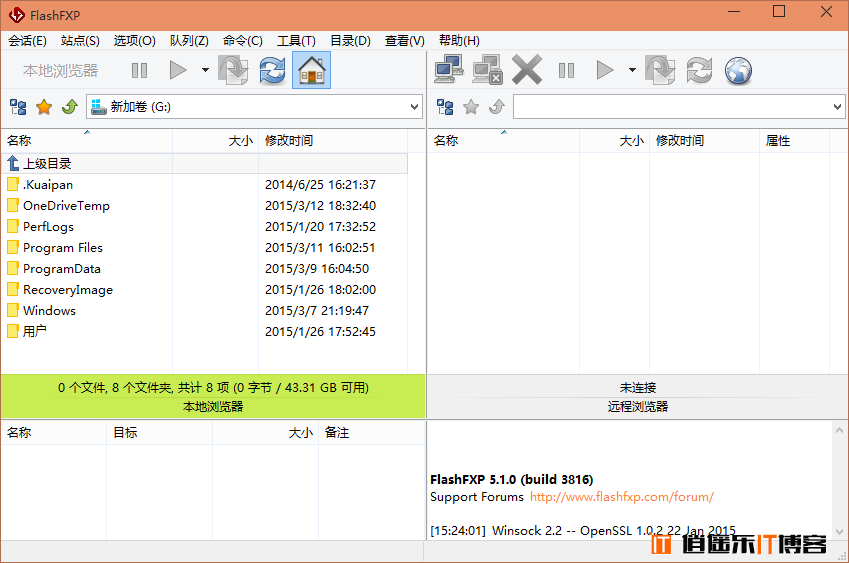The width and height of the screenshot is (849, 563).
Task: Select the RecoveryImage folder
Action: (60, 290)
